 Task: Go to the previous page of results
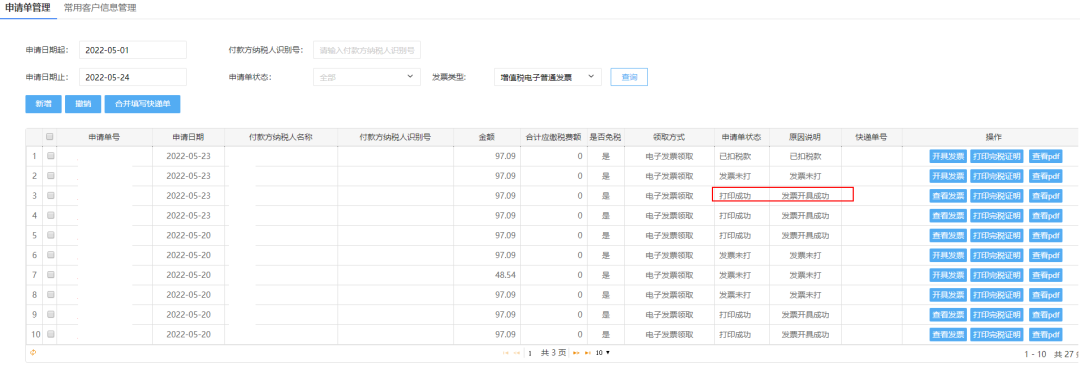[517, 352]
